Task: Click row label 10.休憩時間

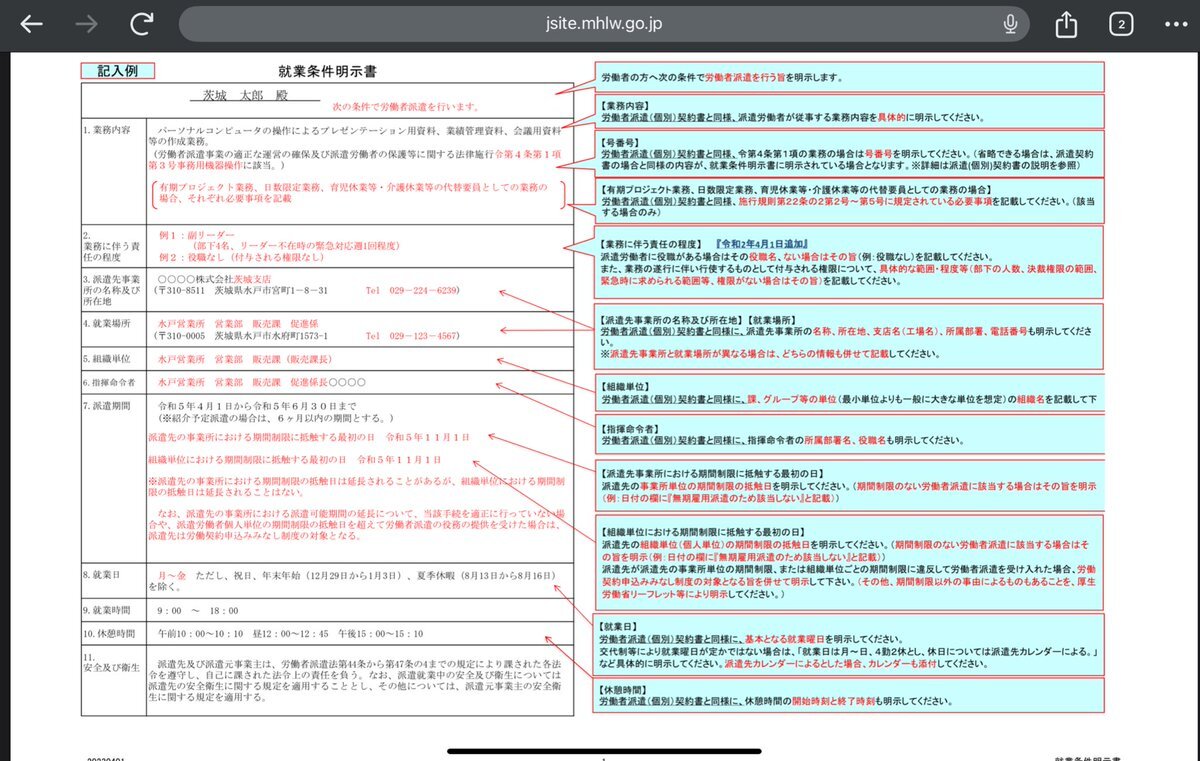Action: click(110, 633)
